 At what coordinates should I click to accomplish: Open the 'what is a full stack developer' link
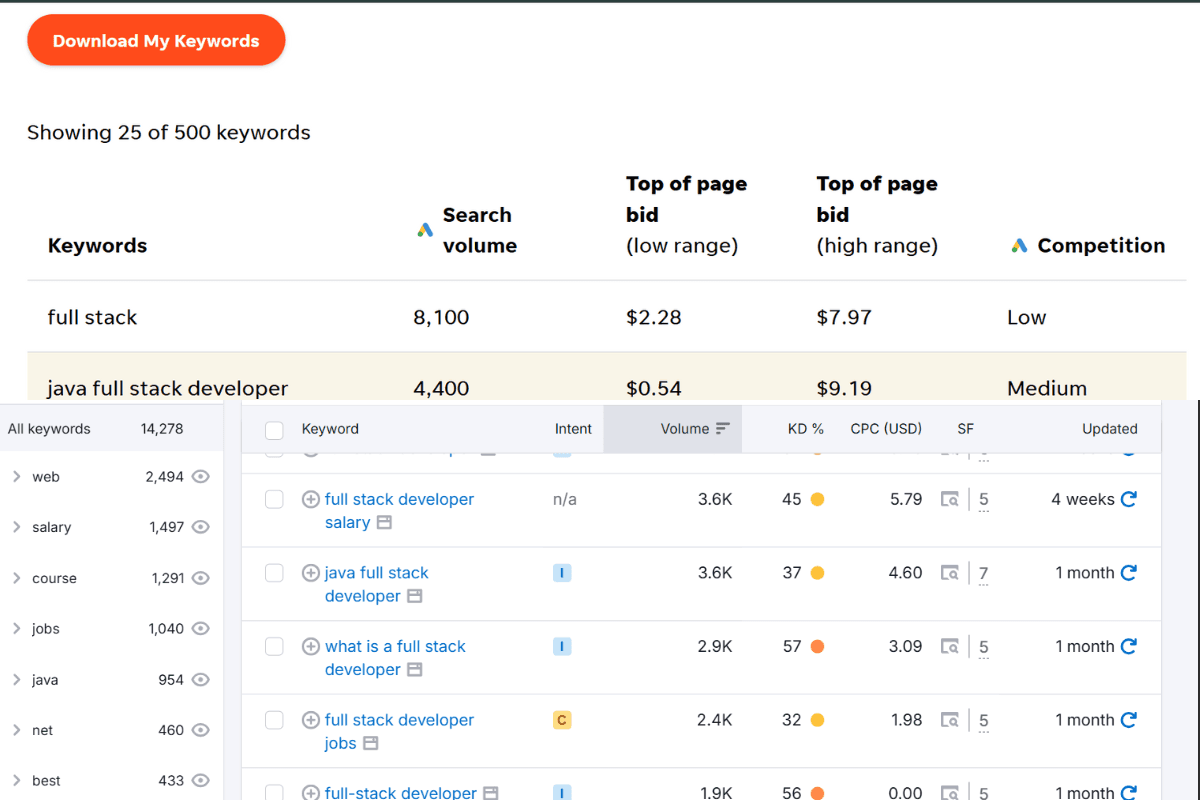click(x=395, y=658)
